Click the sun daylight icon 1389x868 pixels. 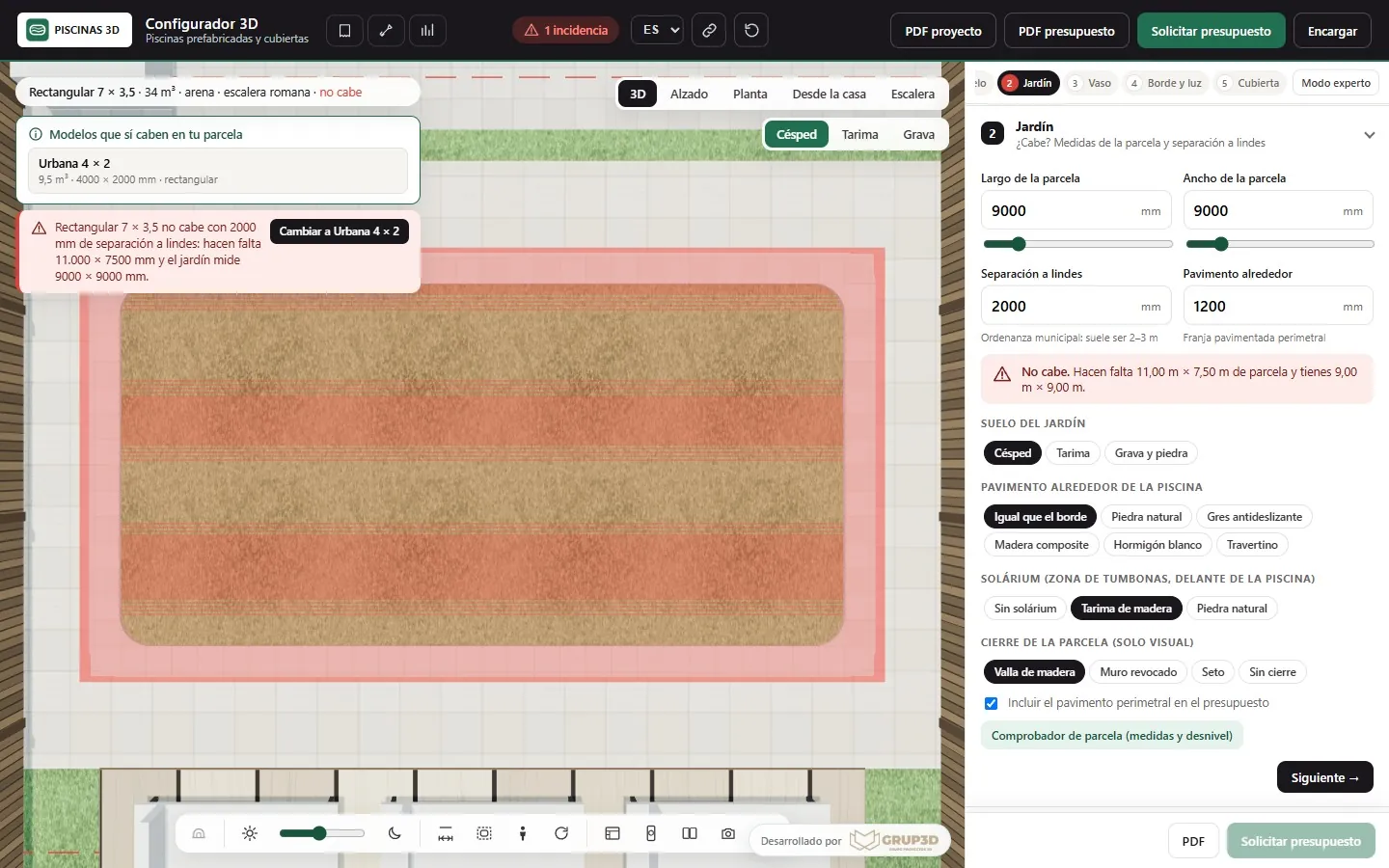coord(250,833)
